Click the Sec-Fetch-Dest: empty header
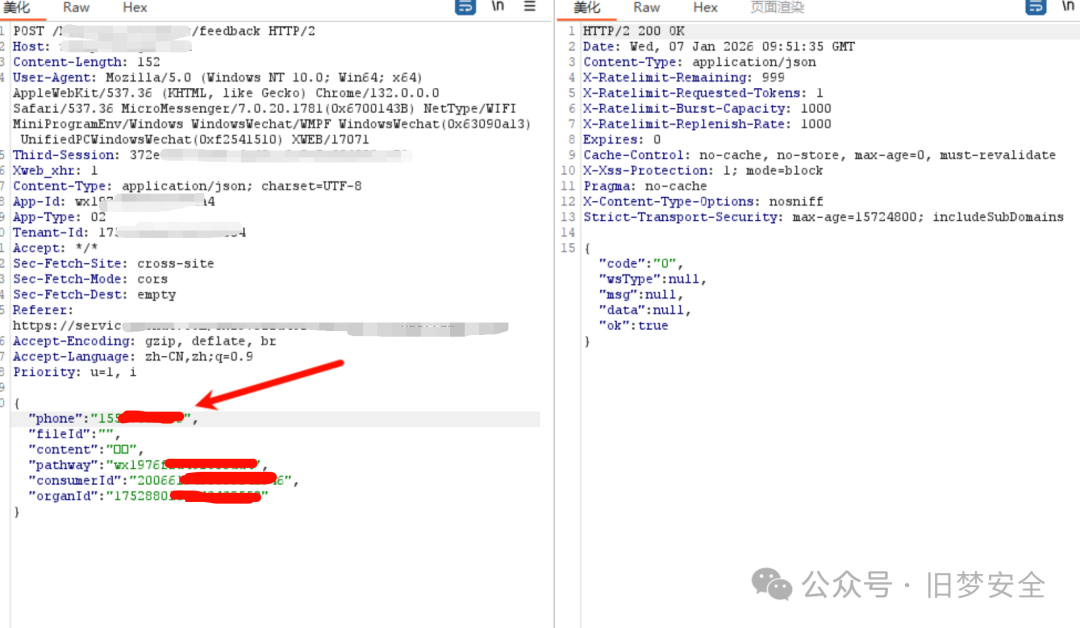Viewport: 1080px width, 628px height. 94,295
